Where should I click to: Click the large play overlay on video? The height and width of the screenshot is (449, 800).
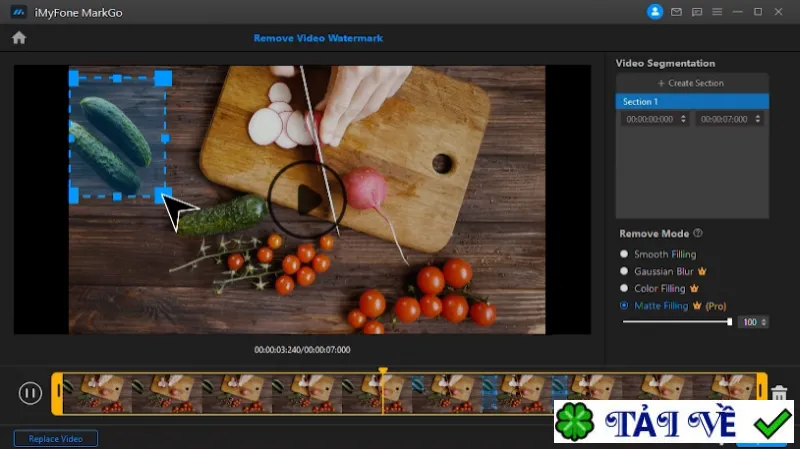(307, 199)
